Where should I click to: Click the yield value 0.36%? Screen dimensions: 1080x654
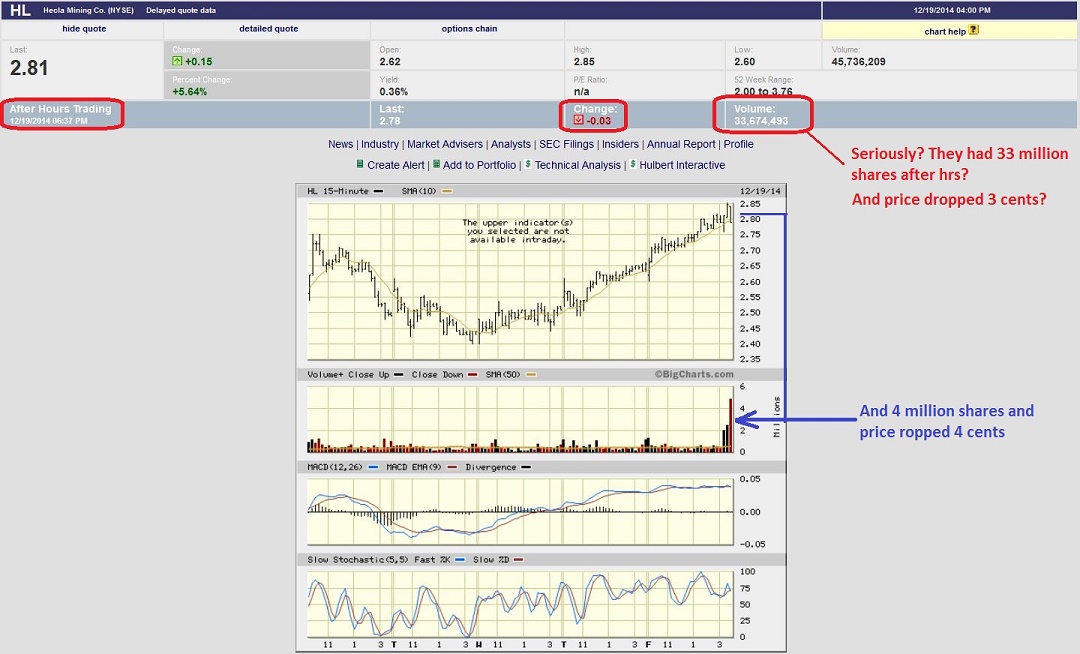(394, 92)
